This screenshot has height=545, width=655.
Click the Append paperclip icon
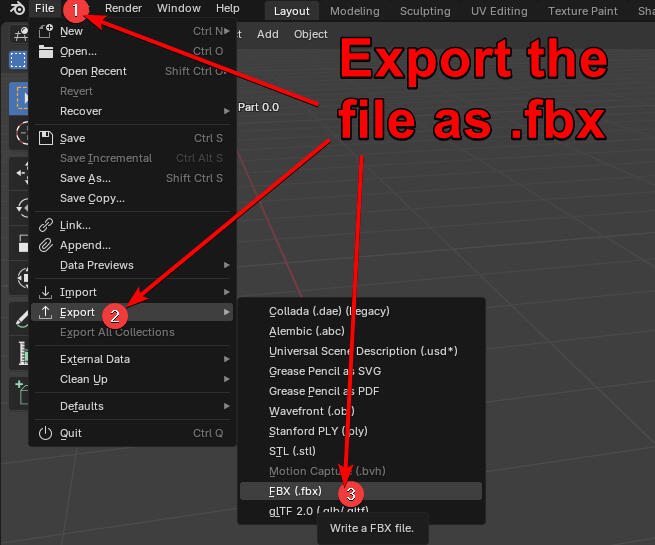click(x=45, y=245)
